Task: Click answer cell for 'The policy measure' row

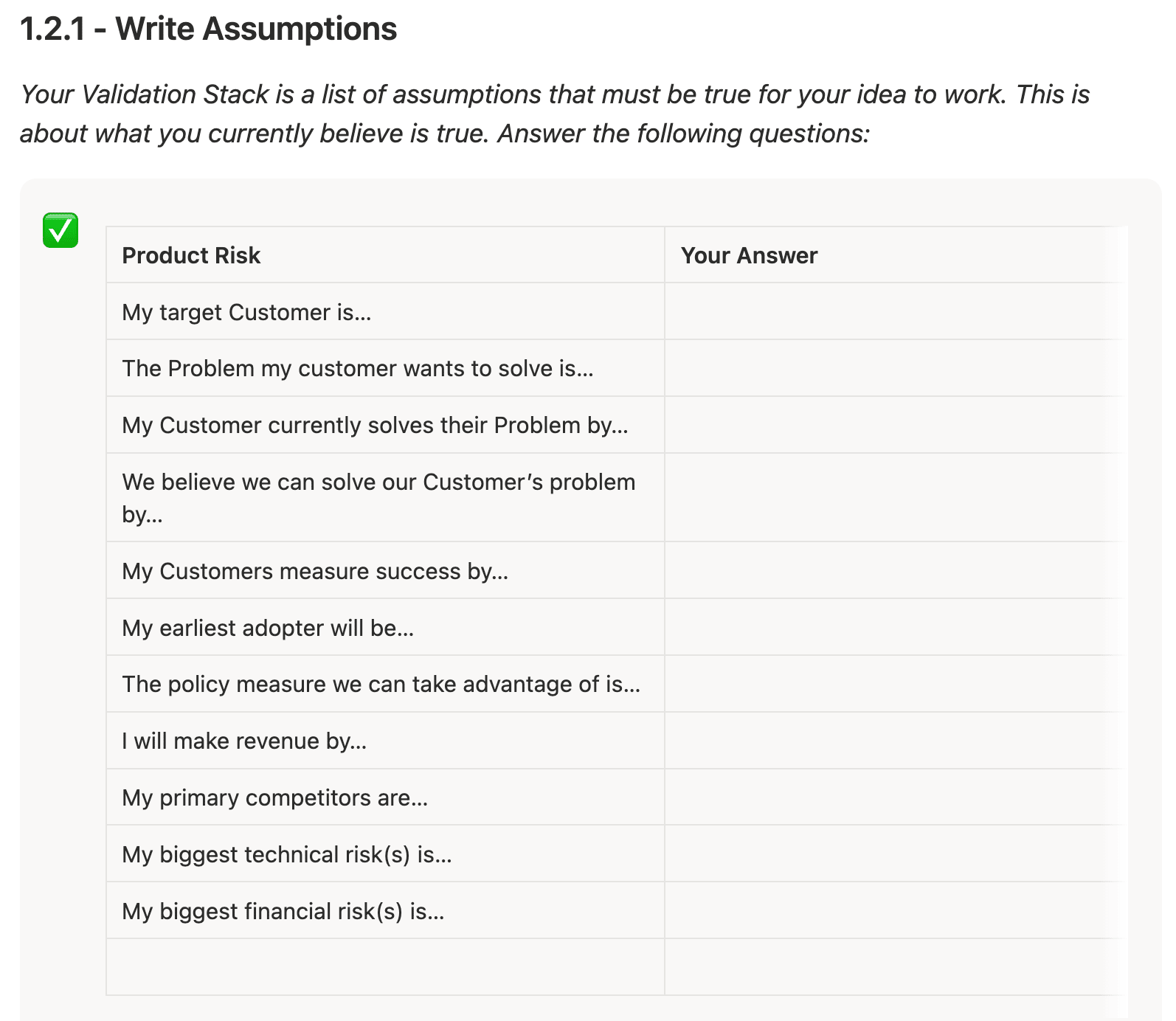Action: 895,684
